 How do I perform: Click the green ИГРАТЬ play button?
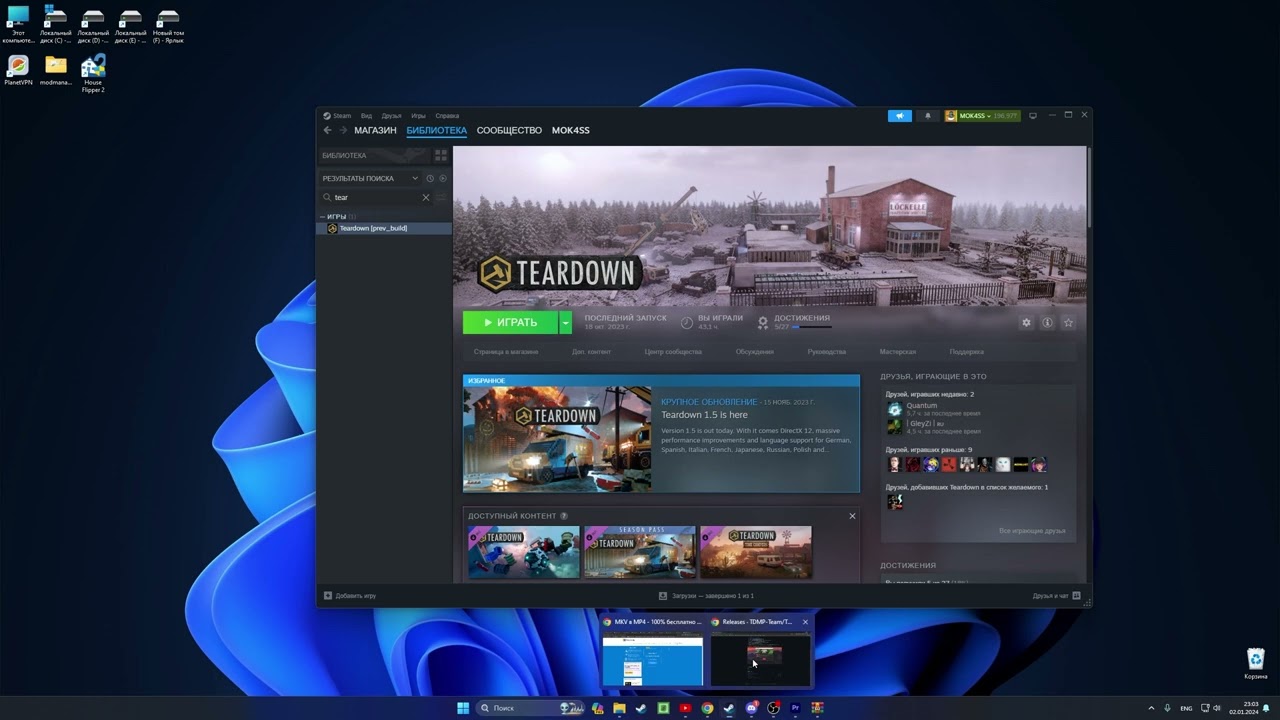point(510,323)
